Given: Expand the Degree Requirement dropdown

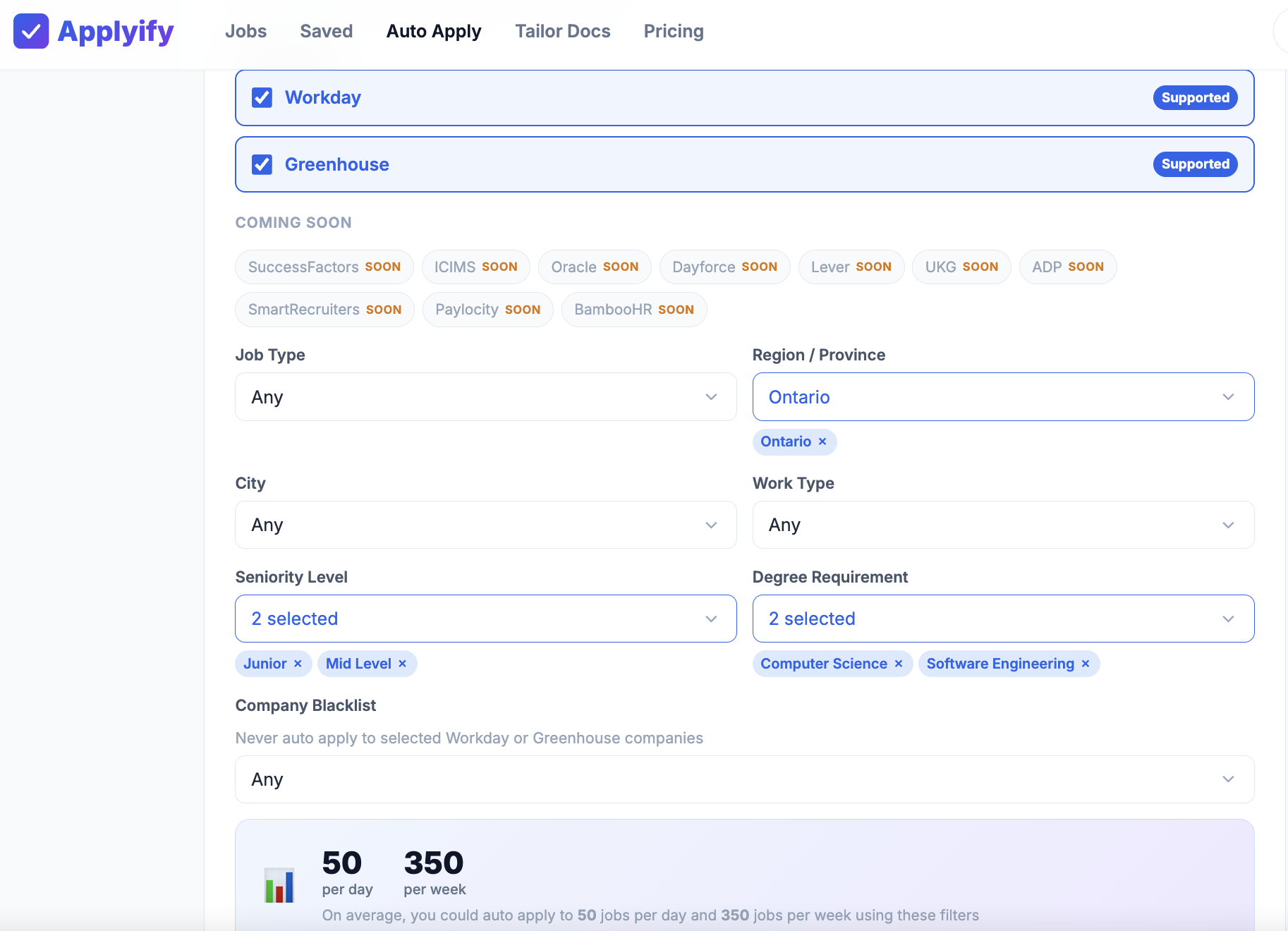Looking at the screenshot, I should click(x=1003, y=619).
